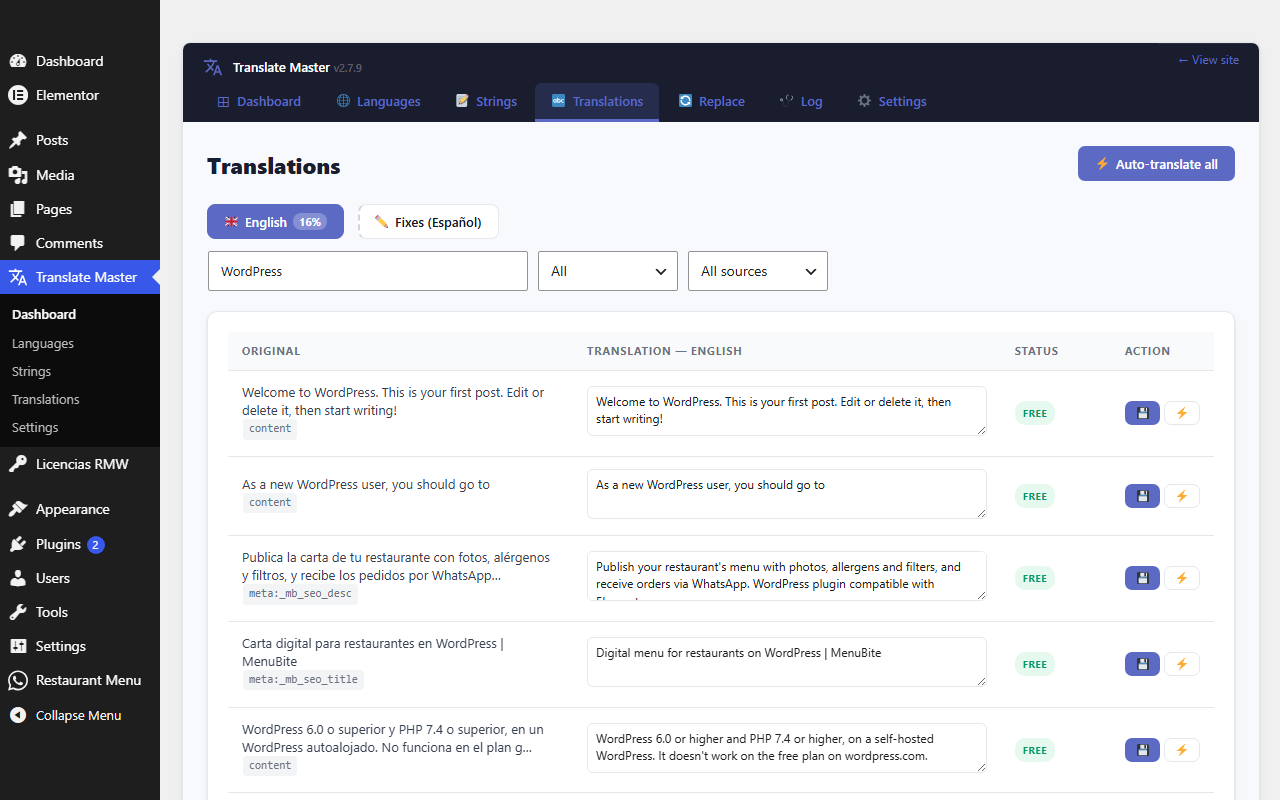The width and height of the screenshot is (1280, 800).
Task: Click the FREE status badge of 'Carta digital' row
Action: click(x=1035, y=664)
